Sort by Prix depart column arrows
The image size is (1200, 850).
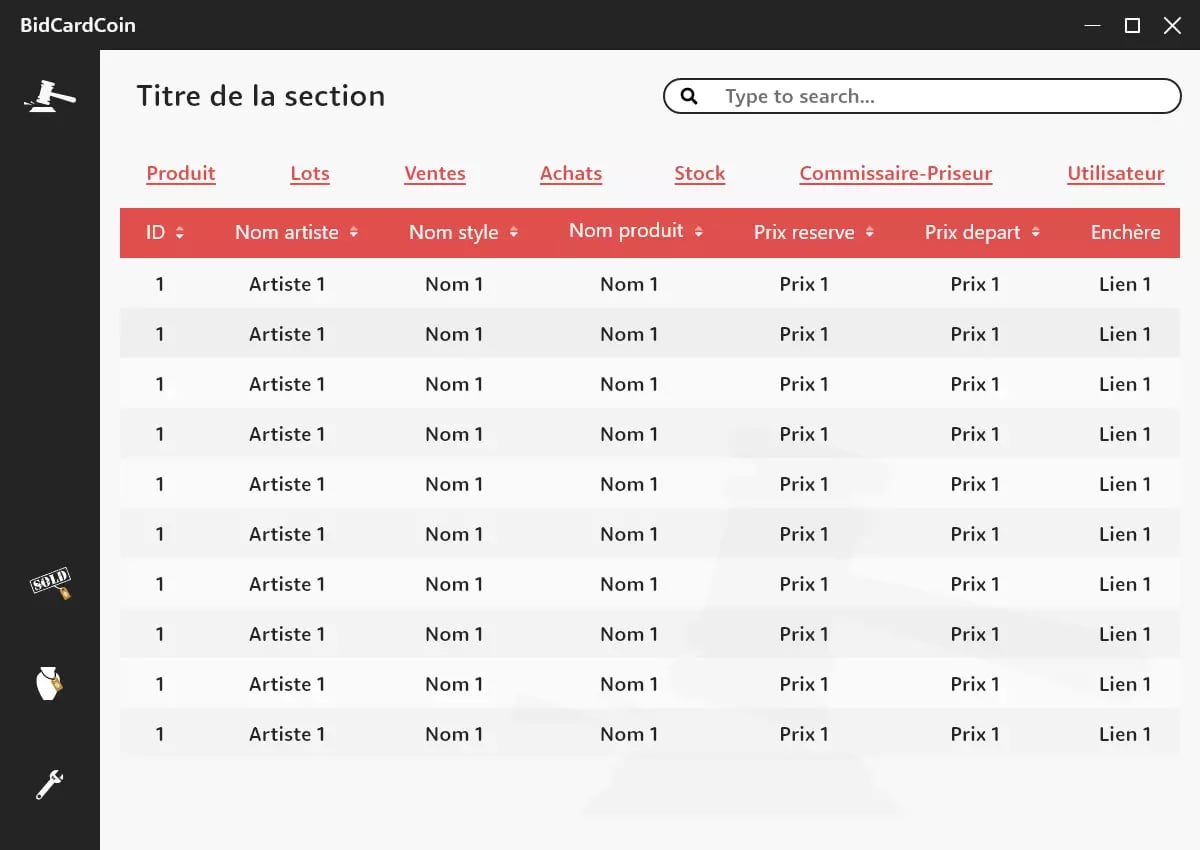point(1036,233)
